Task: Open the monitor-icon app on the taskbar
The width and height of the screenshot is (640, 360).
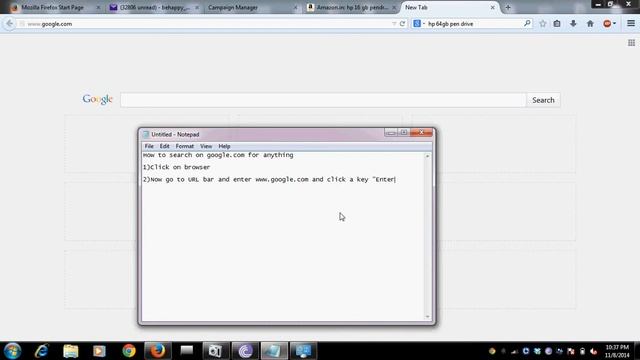Action: (303, 351)
